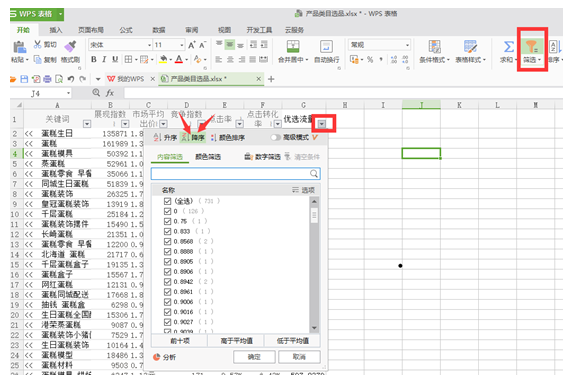Click the filter search input field
This screenshot has height=382, width=567.
(235, 174)
